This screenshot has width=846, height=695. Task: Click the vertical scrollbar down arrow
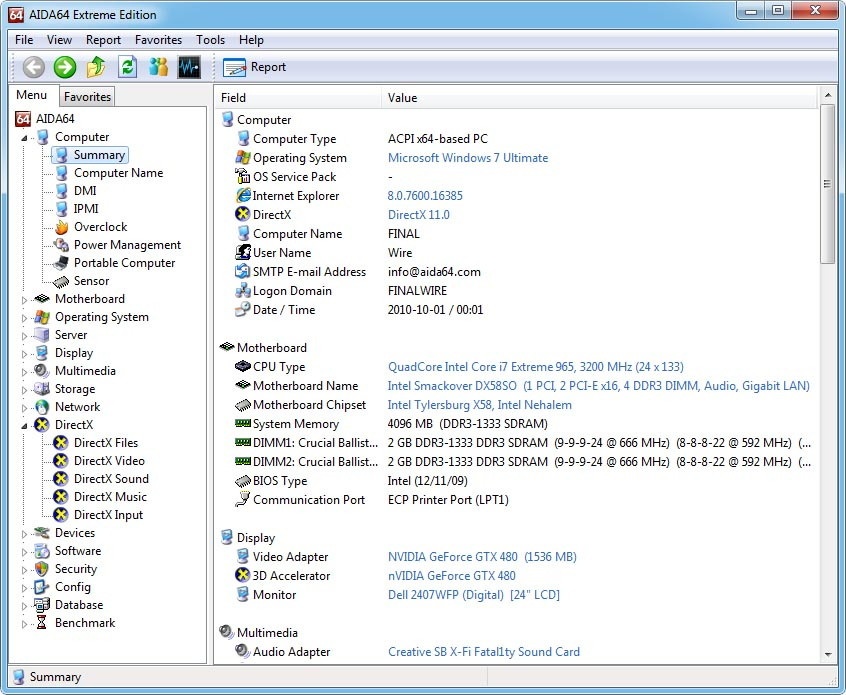pyautogui.click(x=827, y=654)
